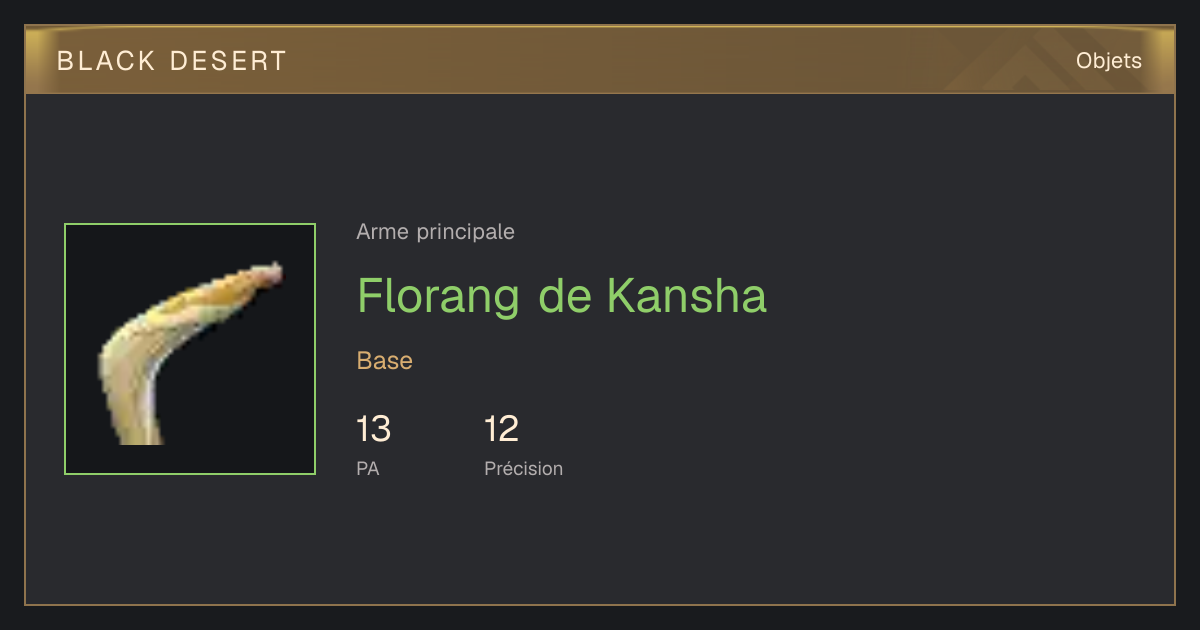Click the word Arme in the item type

(383, 232)
